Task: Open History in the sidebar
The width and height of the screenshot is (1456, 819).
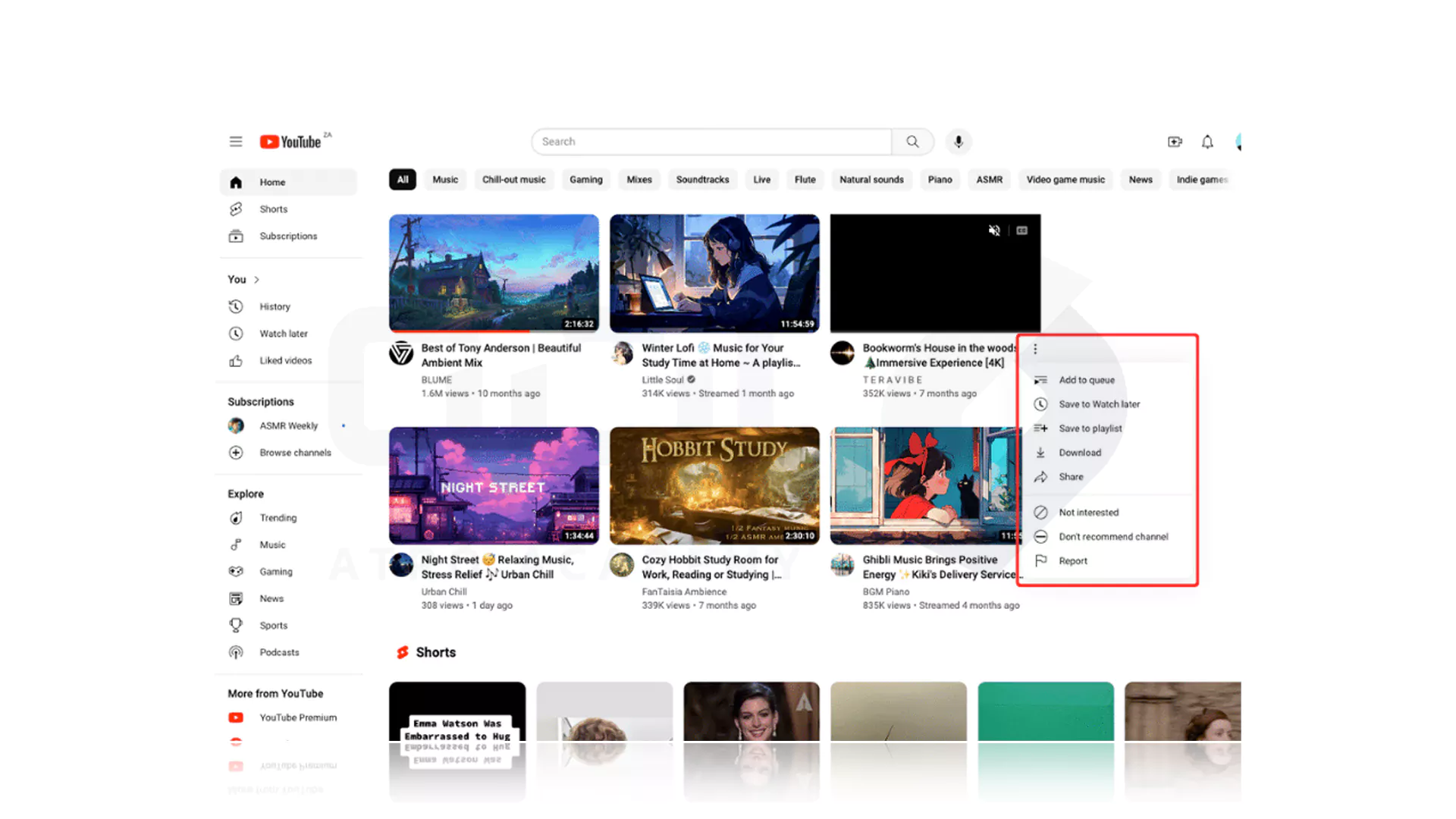Action: 288,307
